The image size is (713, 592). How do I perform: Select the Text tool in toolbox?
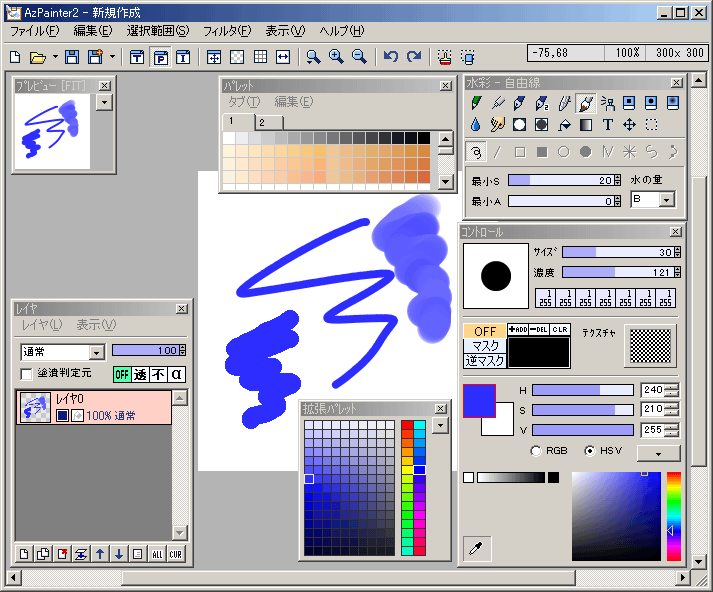[x=607, y=125]
